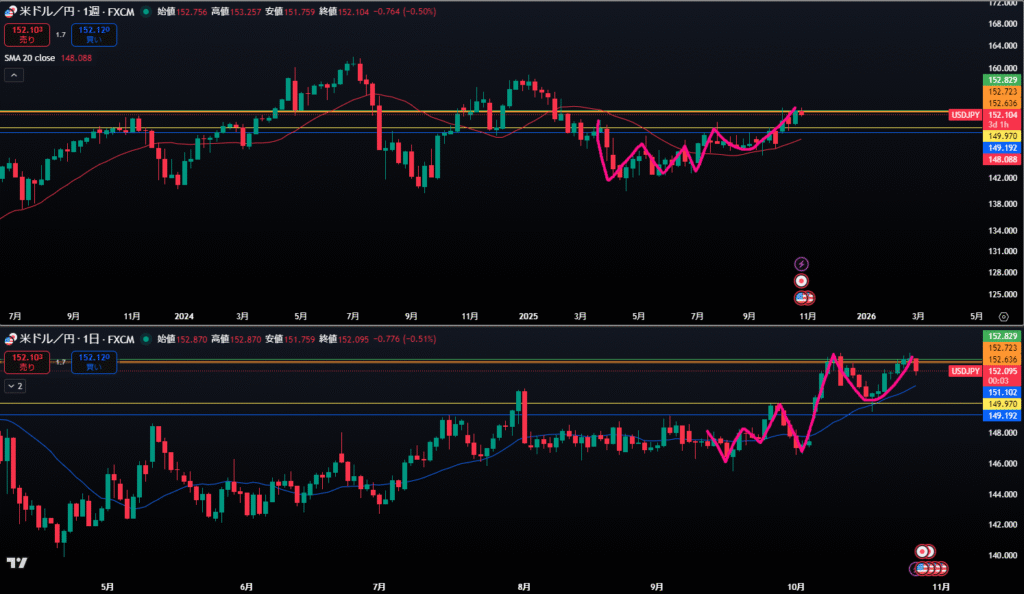Click the Japan flag event icon on weekly chart

801,281
